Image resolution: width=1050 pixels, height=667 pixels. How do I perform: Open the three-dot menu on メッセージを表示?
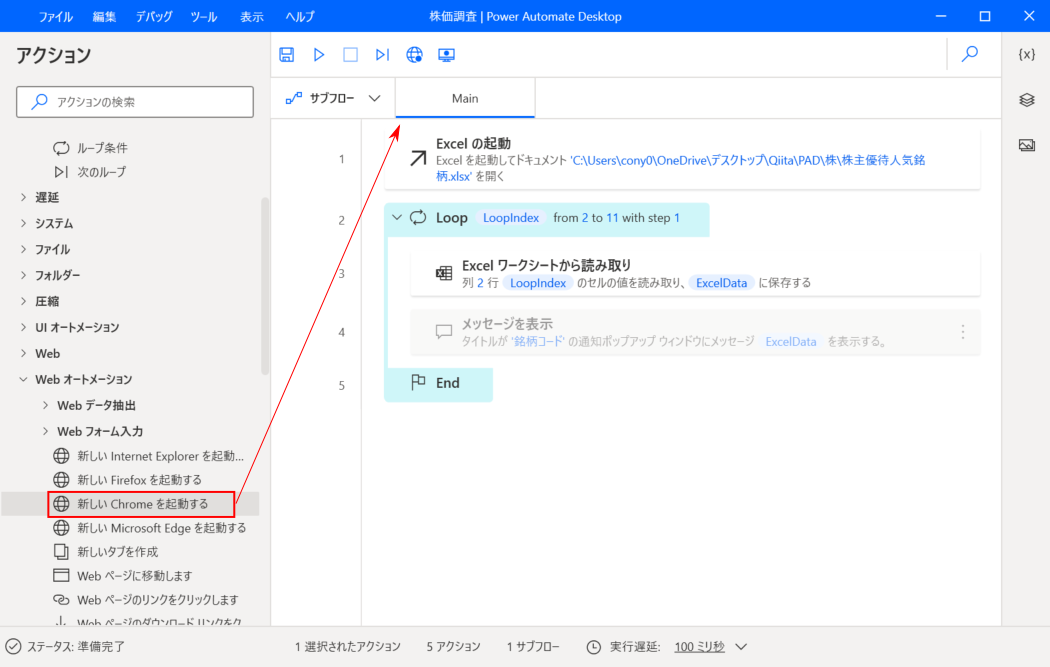pos(963,331)
